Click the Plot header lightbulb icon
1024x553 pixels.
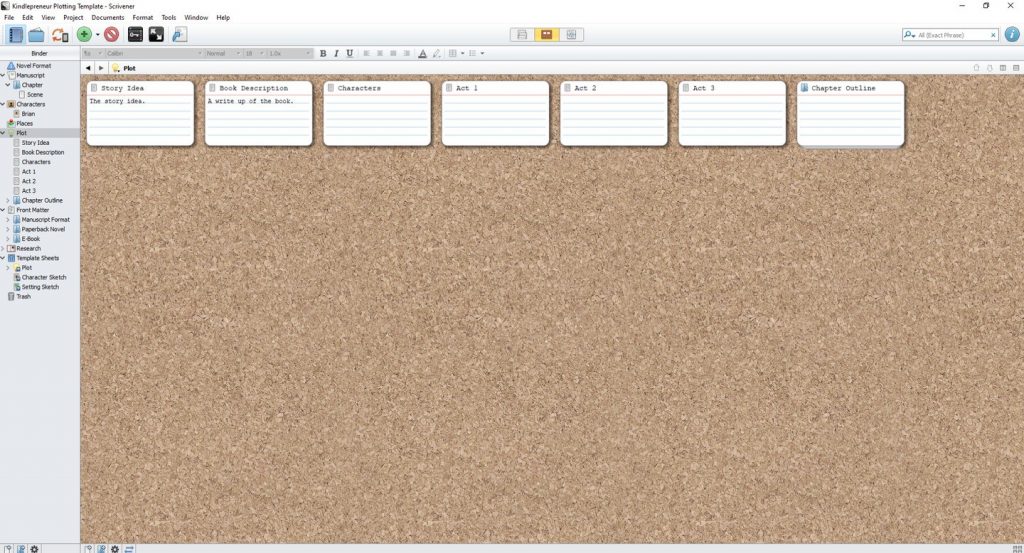tap(116, 68)
